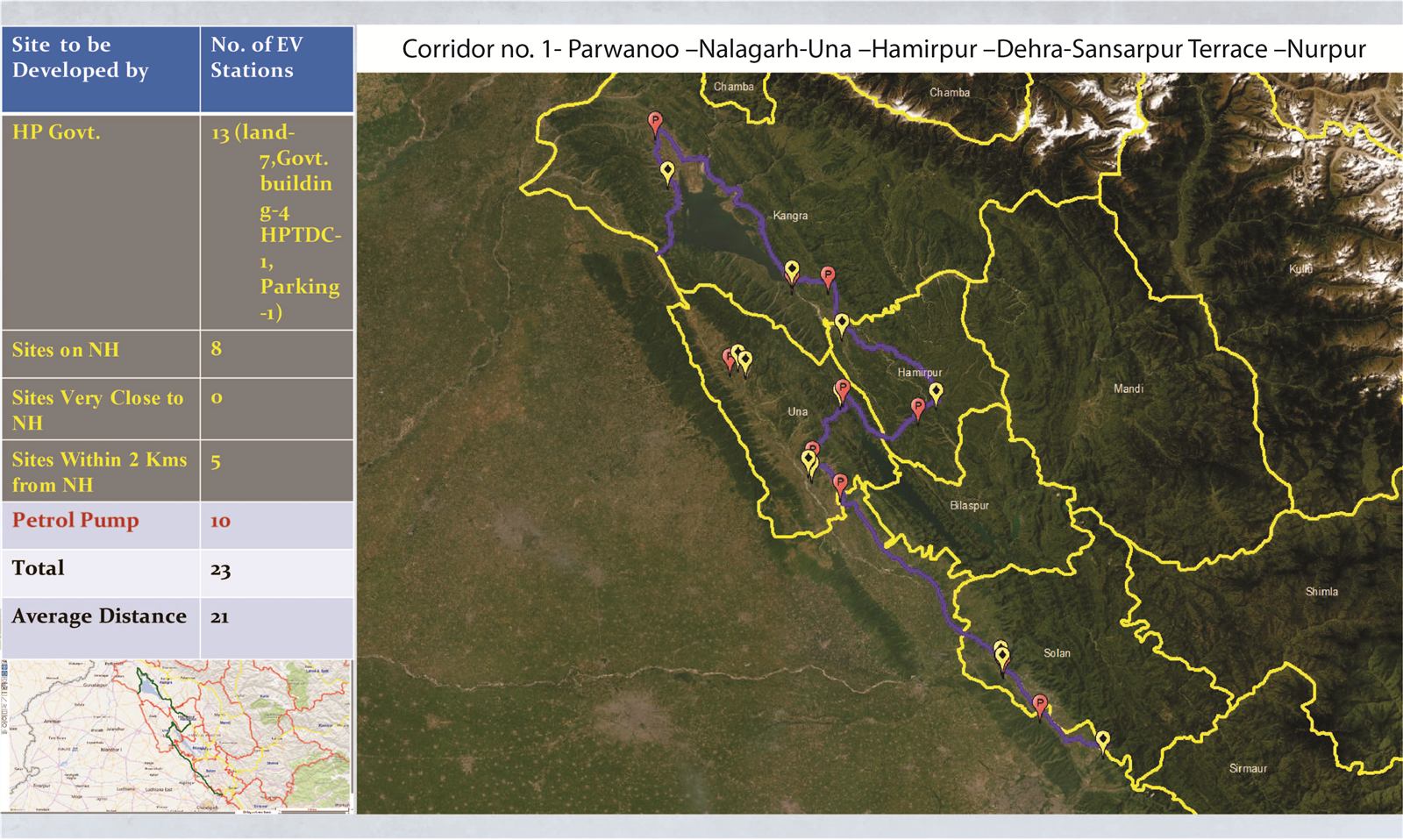Click the Solan district label on the map

[1057, 653]
